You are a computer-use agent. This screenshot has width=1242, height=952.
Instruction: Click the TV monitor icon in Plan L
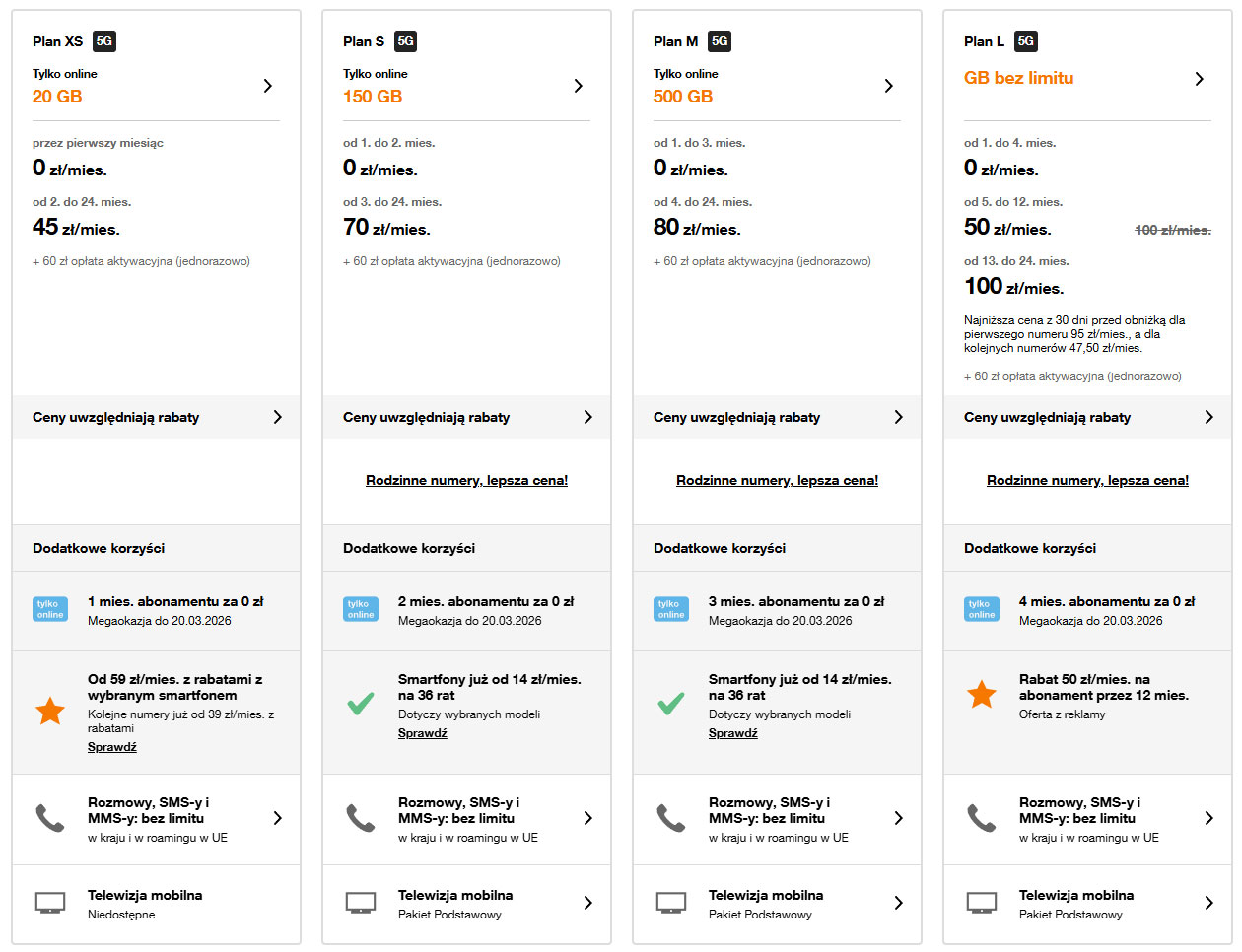pos(982,903)
